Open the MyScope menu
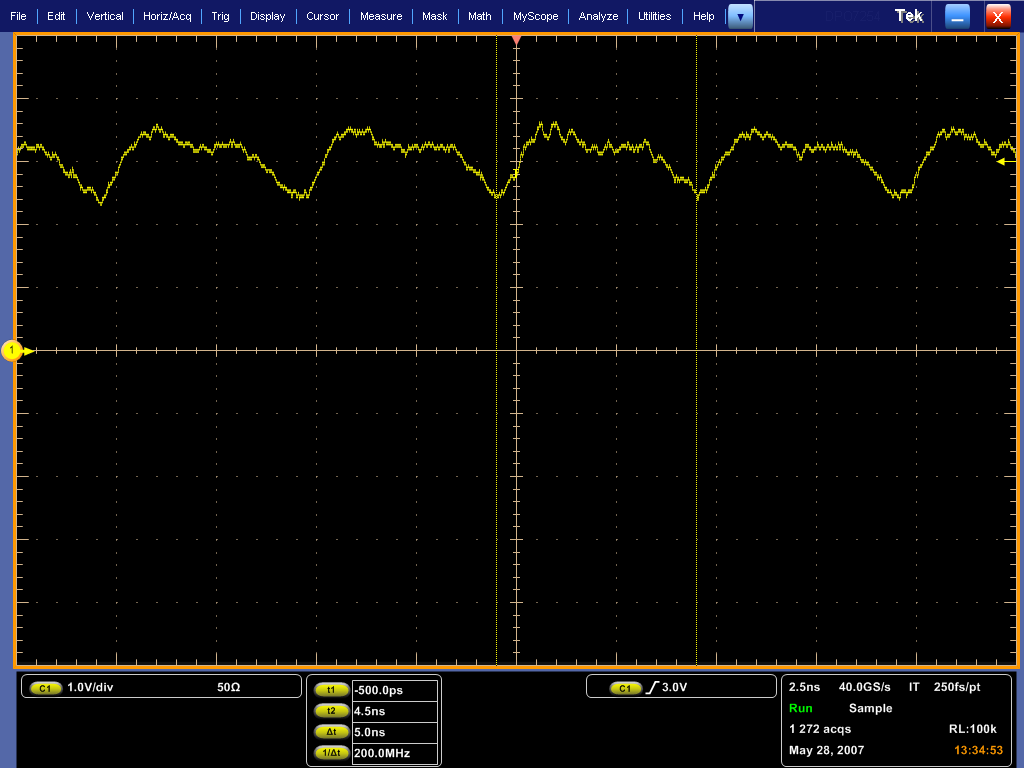Image resolution: width=1024 pixels, height=768 pixels. (x=536, y=16)
